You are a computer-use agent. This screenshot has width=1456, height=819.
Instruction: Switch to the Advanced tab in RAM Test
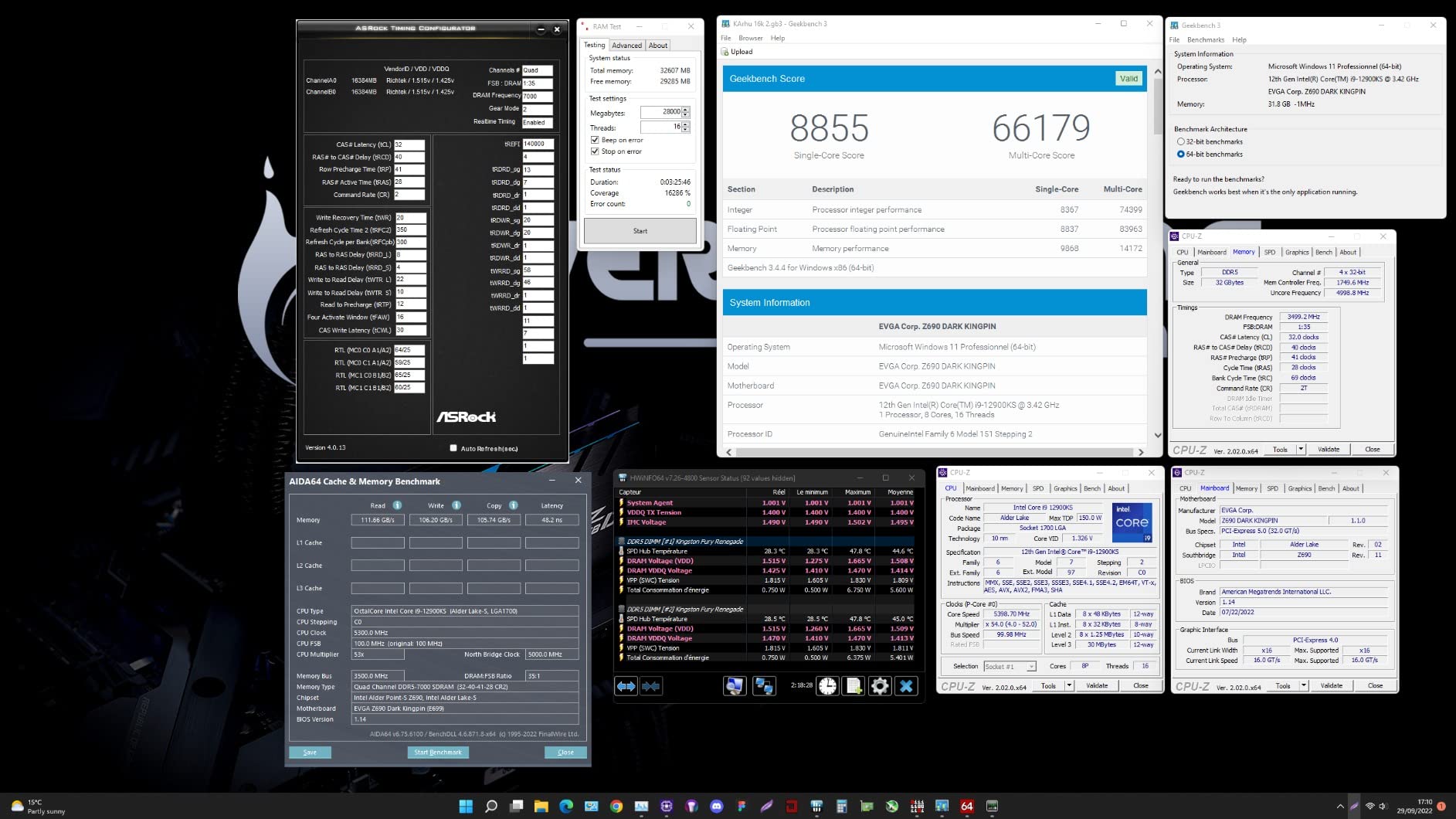coord(626,46)
